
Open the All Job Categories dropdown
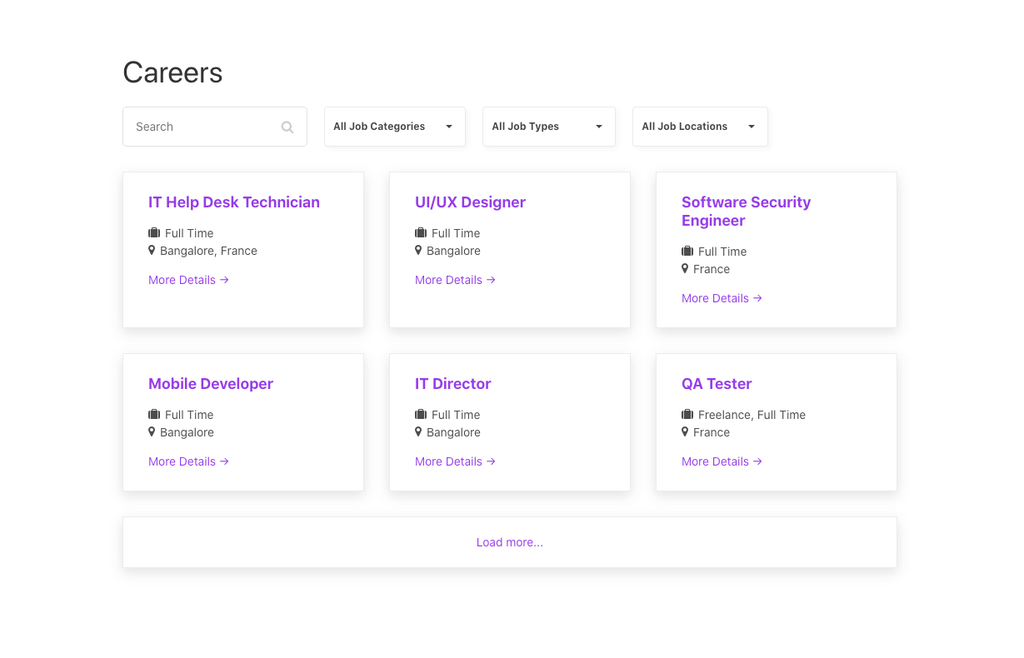pyautogui.click(x=394, y=127)
